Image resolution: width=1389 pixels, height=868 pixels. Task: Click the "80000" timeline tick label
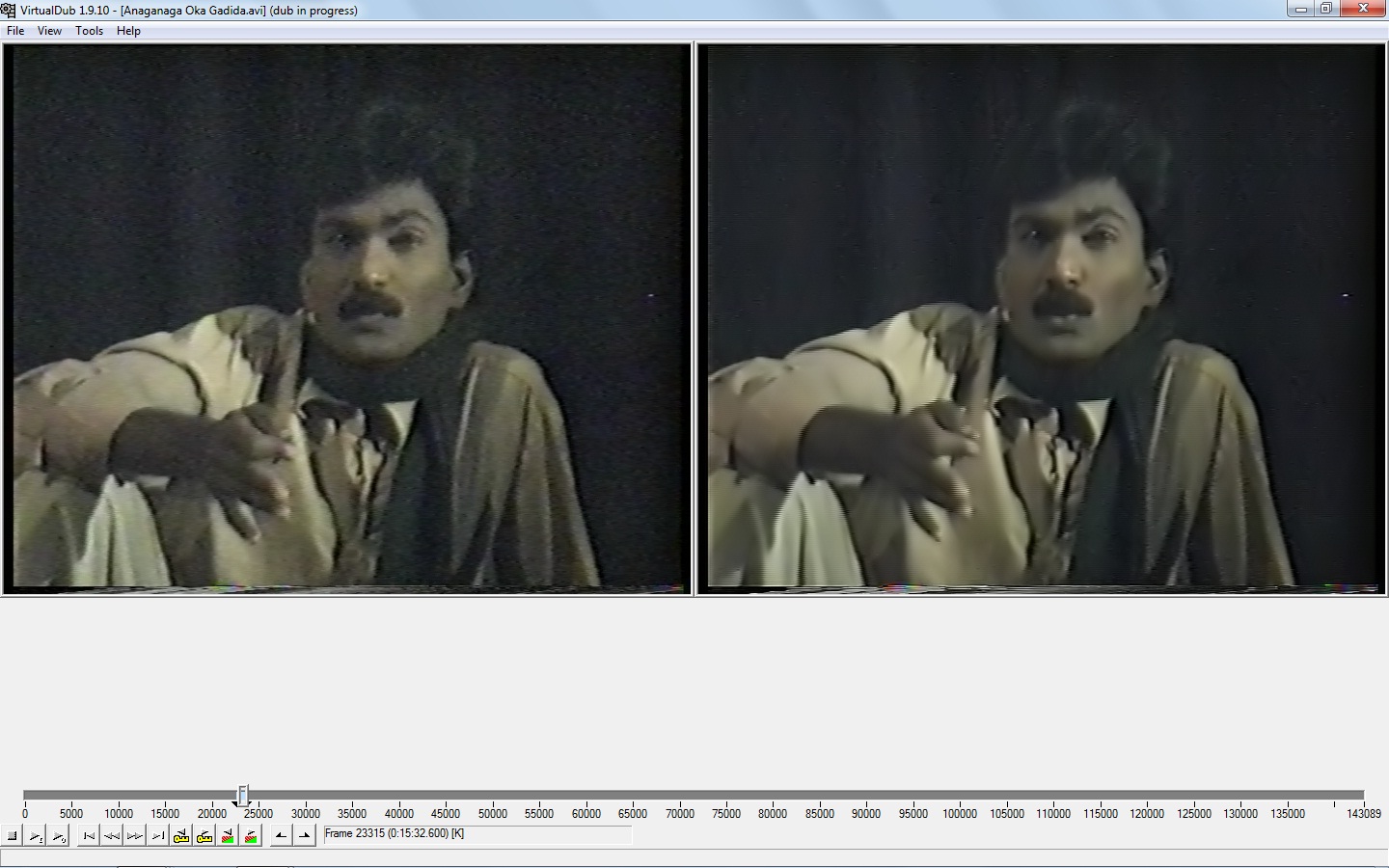pyautogui.click(x=773, y=814)
